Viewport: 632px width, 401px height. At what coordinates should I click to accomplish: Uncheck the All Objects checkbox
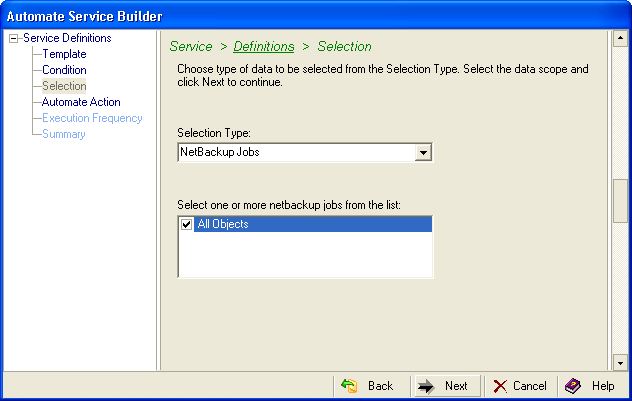pyautogui.click(x=186, y=224)
